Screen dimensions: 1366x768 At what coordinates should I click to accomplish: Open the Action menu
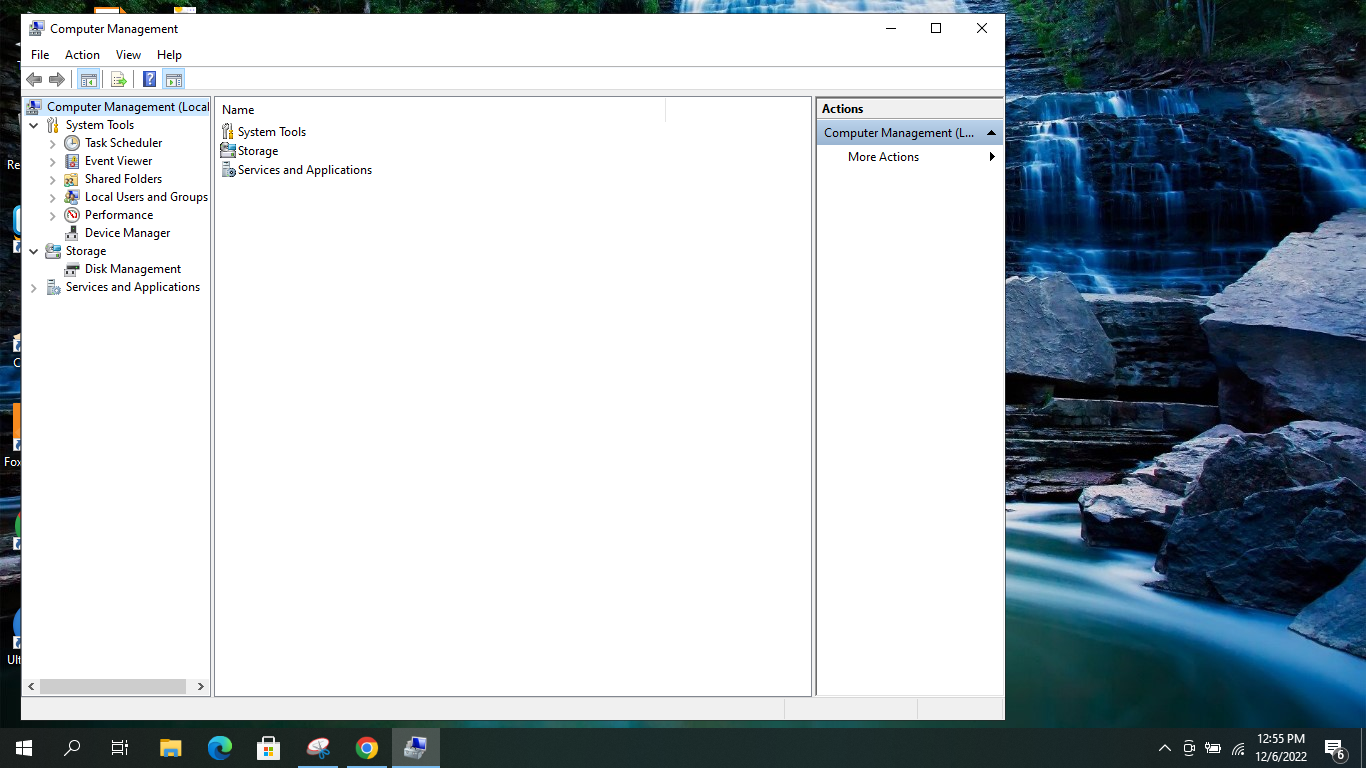[x=82, y=55]
